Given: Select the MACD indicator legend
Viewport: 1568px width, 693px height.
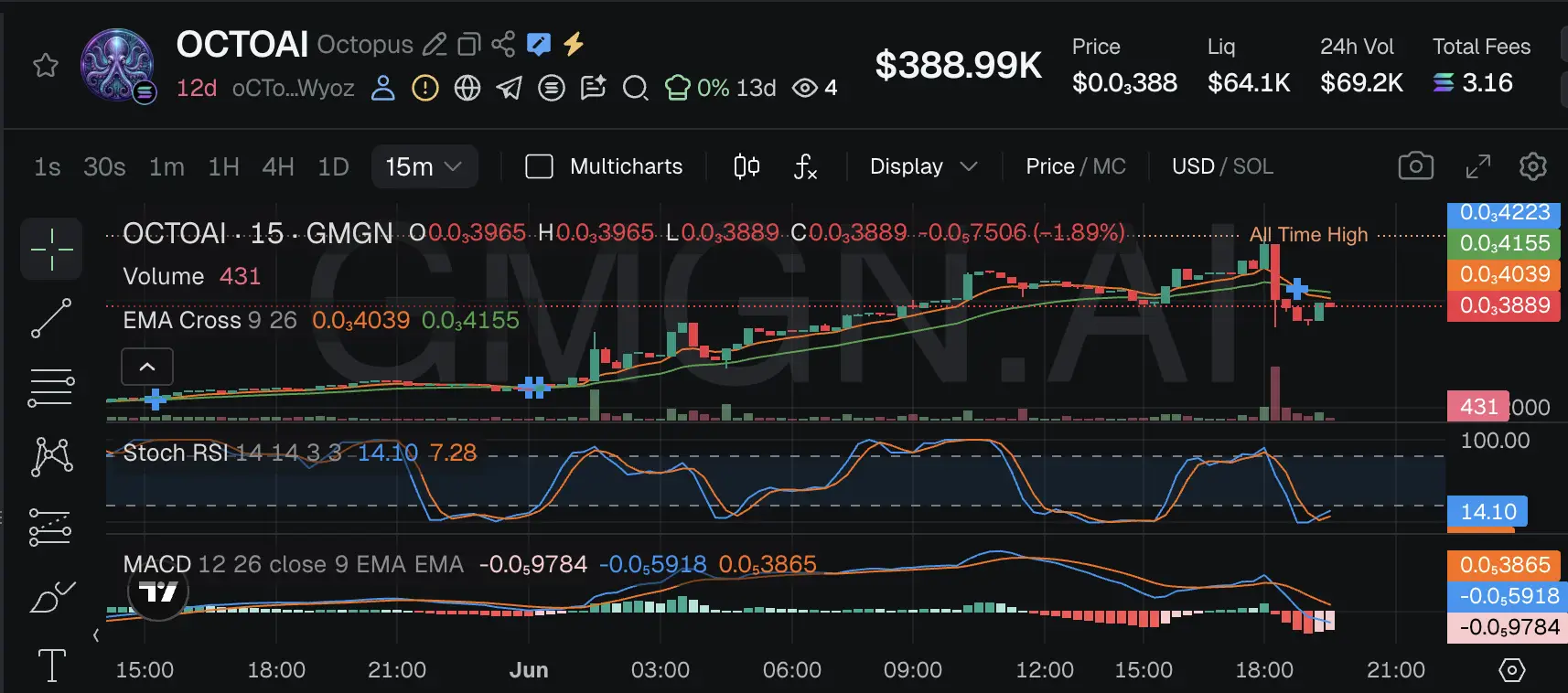Looking at the screenshot, I should [x=294, y=564].
